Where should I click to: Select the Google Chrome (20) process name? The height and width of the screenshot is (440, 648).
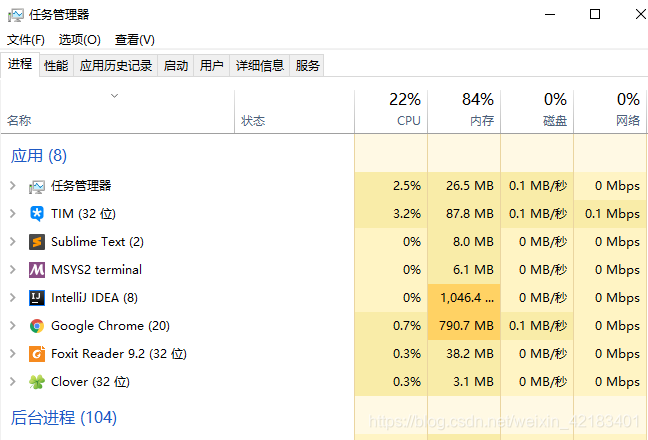click(x=110, y=326)
